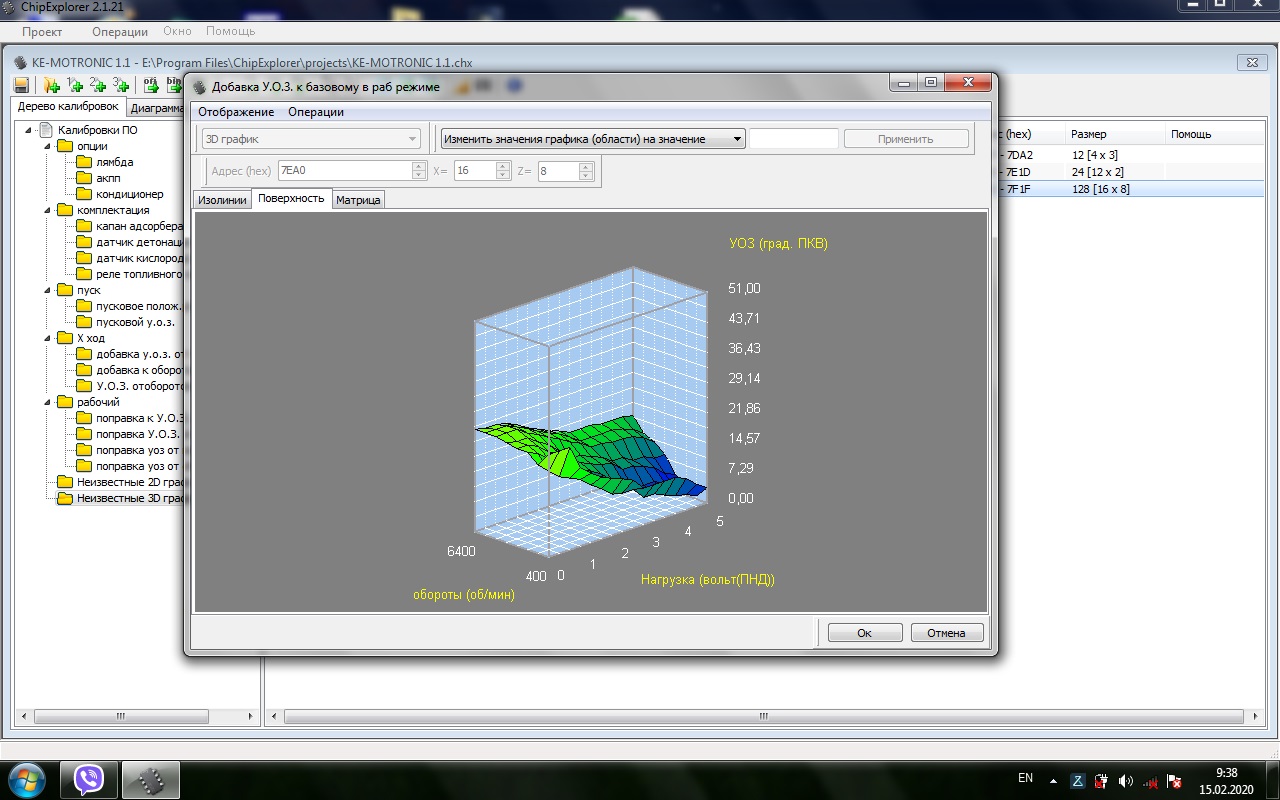Open the 'Операции' menu in dialog
This screenshot has height=800, width=1280.
click(x=316, y=112)
